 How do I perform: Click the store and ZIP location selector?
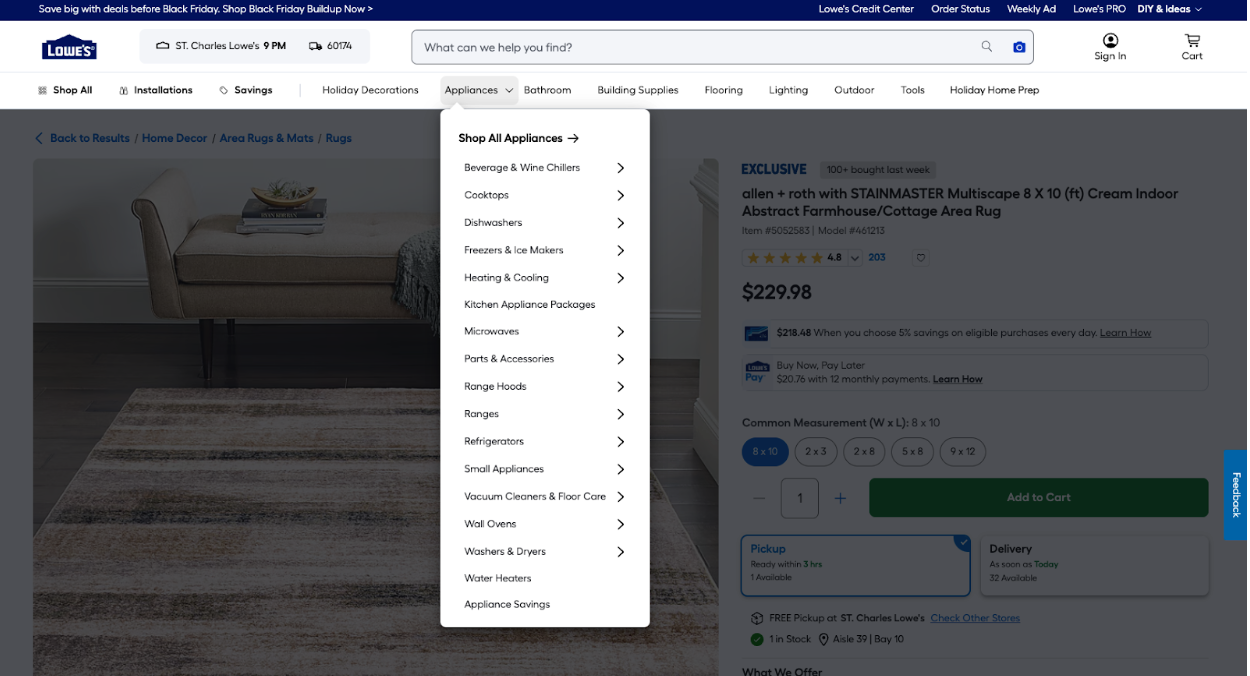255,46
